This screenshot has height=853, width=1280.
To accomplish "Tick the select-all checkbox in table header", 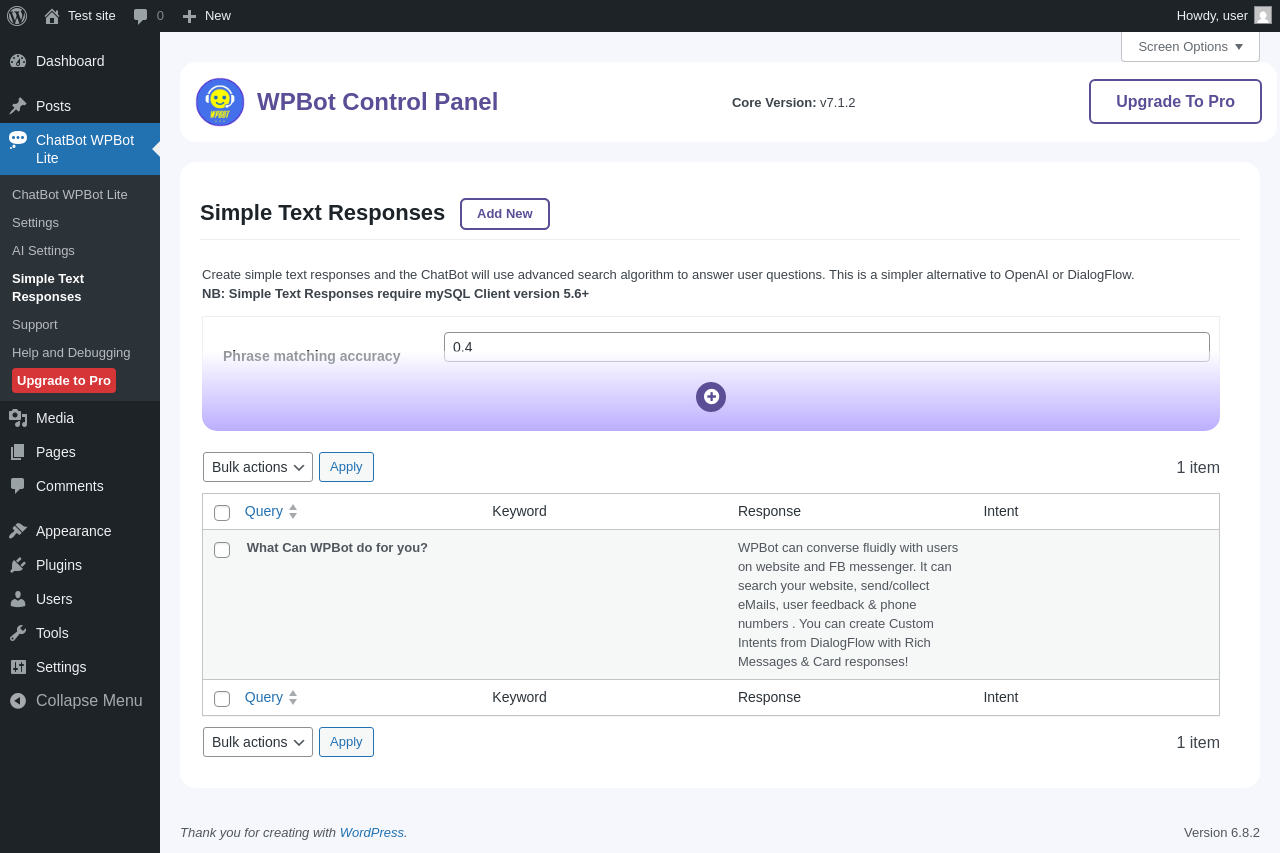I will click(x=222, y=513).
